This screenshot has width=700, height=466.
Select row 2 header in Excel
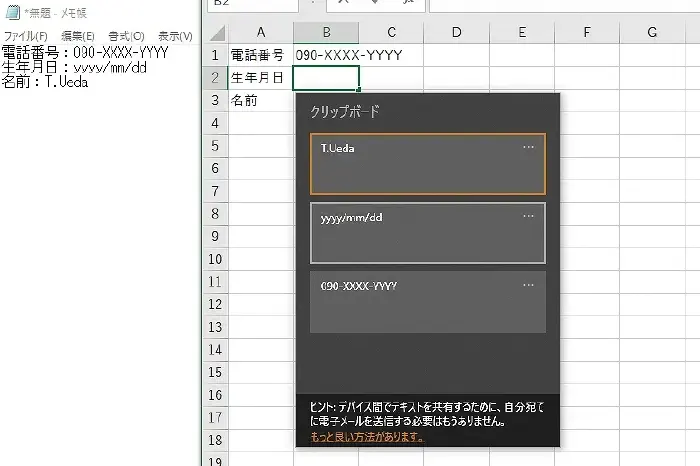[x=216, y=78]
